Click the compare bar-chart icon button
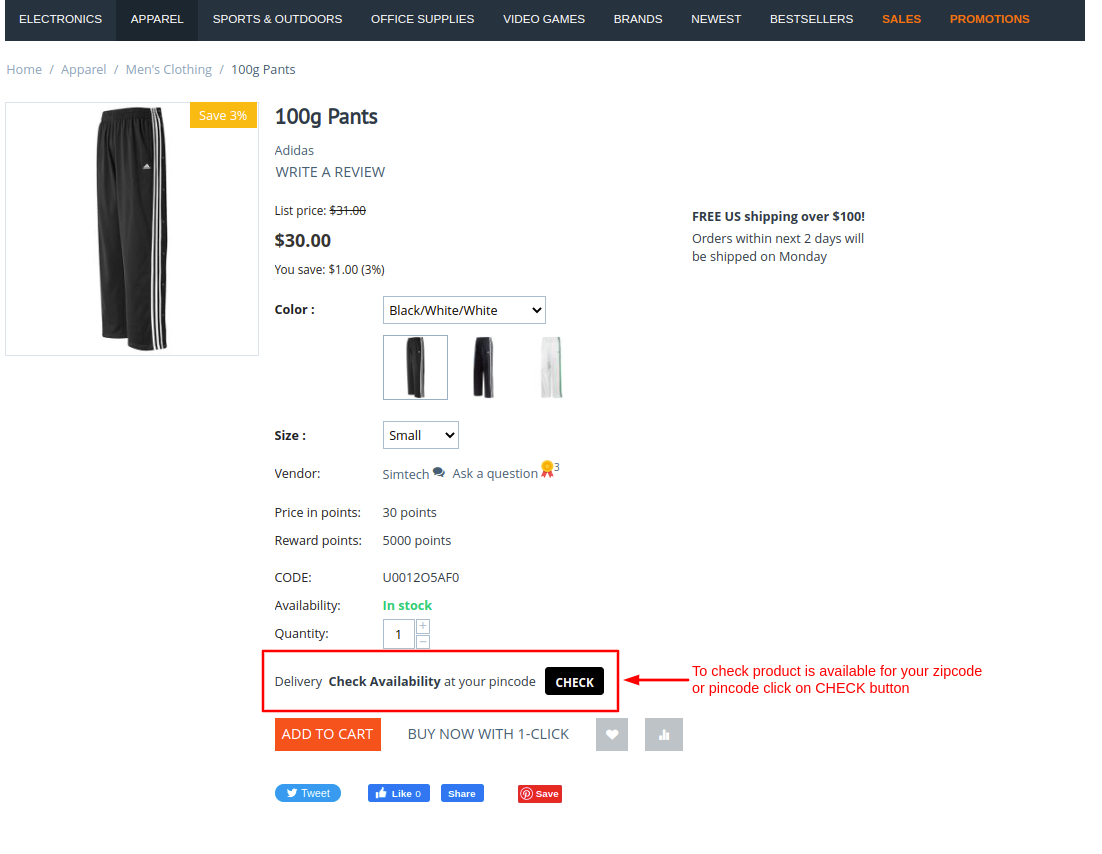The width and height of the screenshot is (1102, 854). coord(663,735)
